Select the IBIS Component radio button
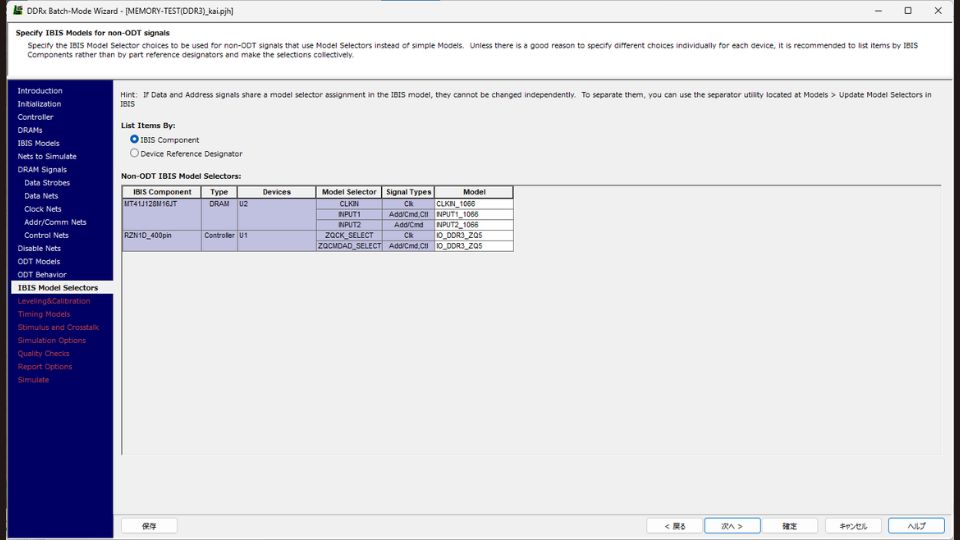This screenshot has height=540, width=960. [x=135, y=140]
